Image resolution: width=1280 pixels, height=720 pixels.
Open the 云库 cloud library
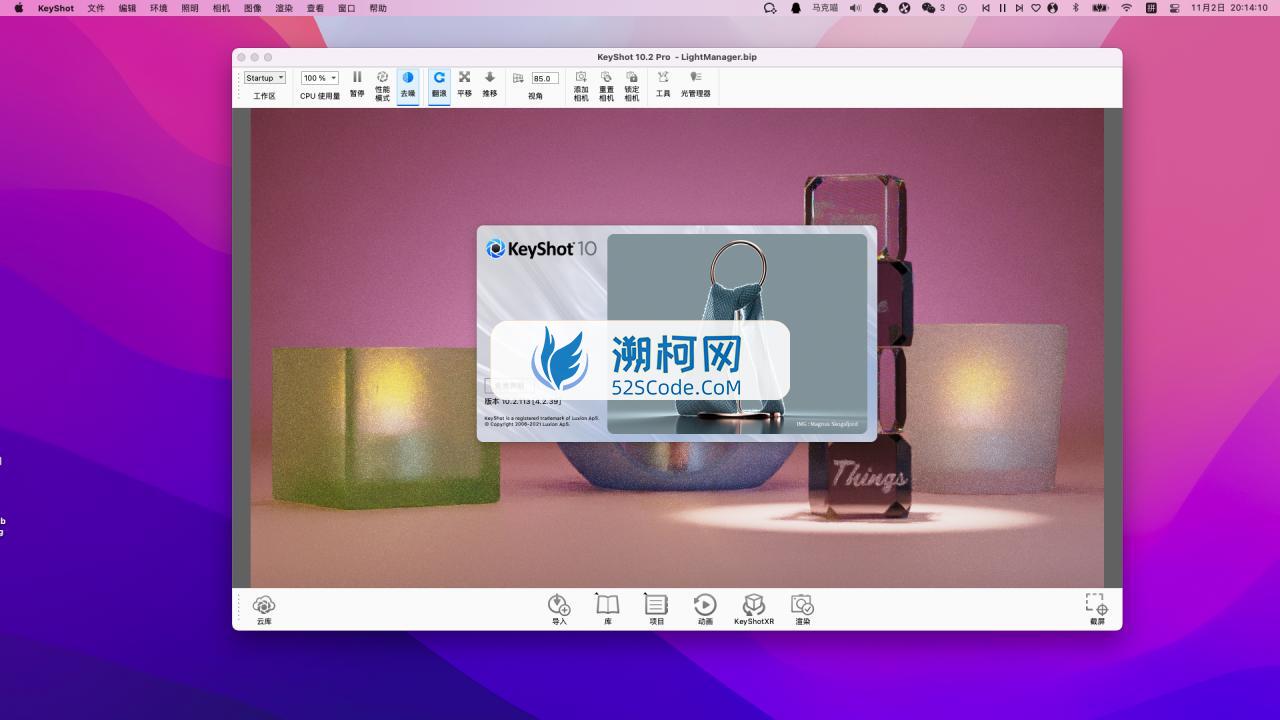pos(264,609)
